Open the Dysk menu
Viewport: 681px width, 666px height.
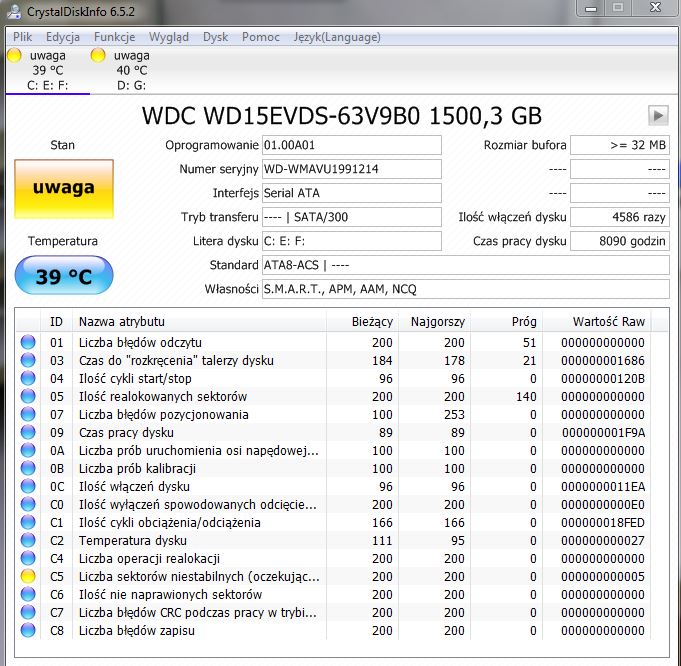215,37
